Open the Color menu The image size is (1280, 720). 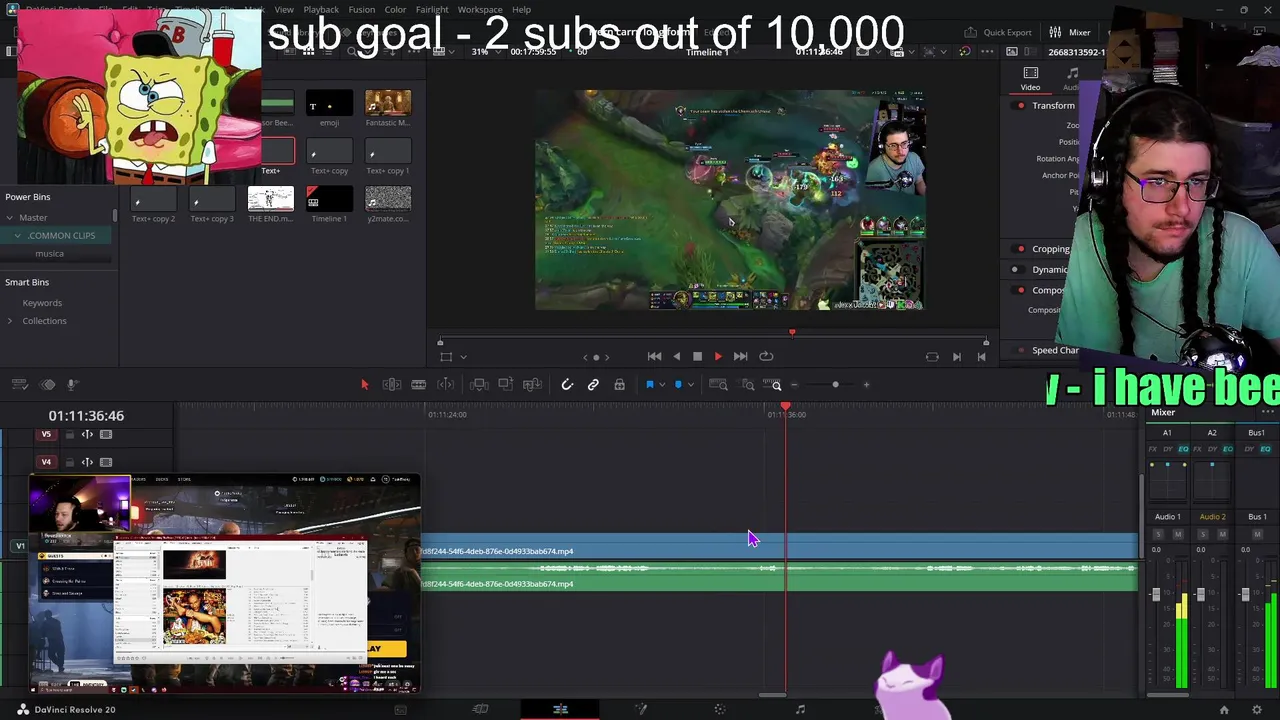395,10
